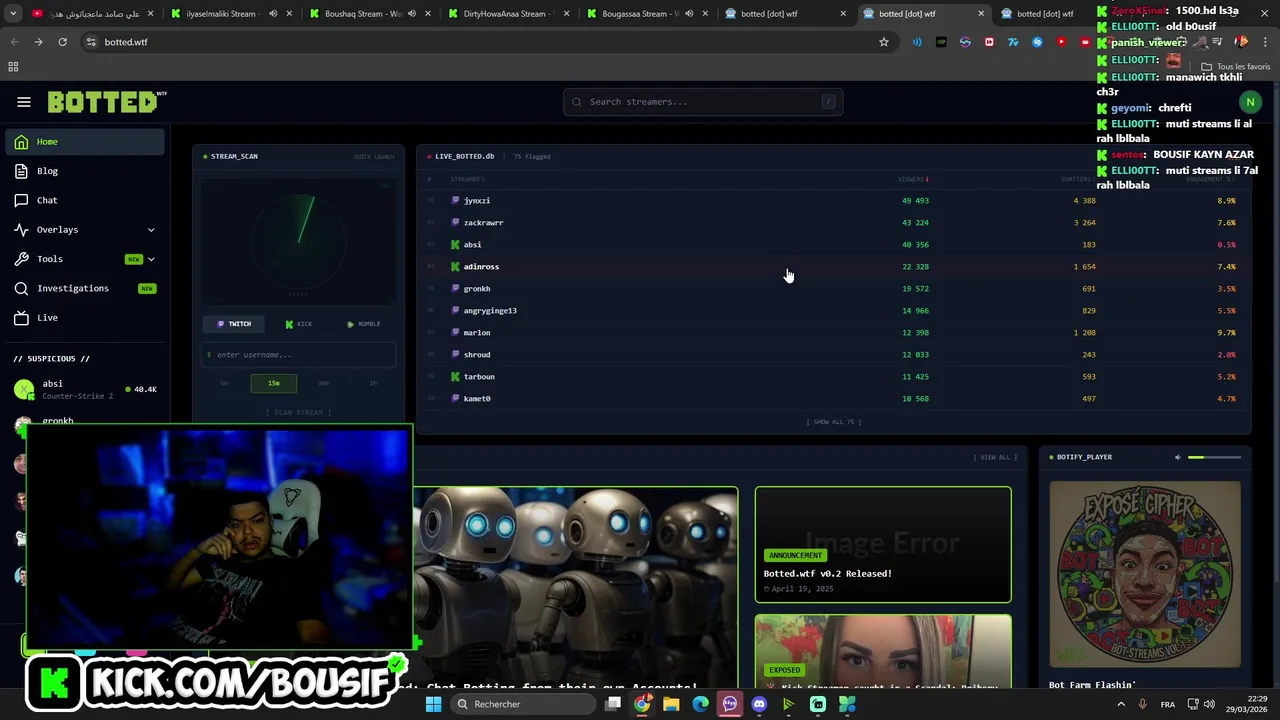1280x720 pixels.
Task: Click the BOTTED logo
Action: (x=107, y=102)
